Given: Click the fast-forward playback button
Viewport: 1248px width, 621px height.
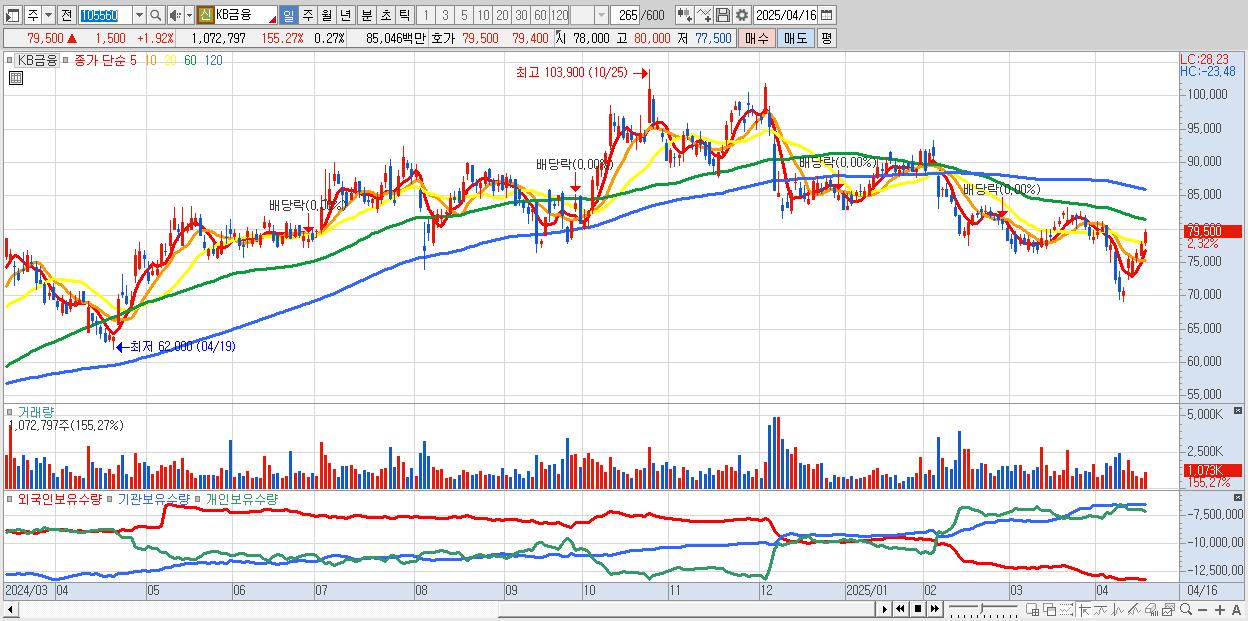Looking at the screenshot, I should 934,609.
